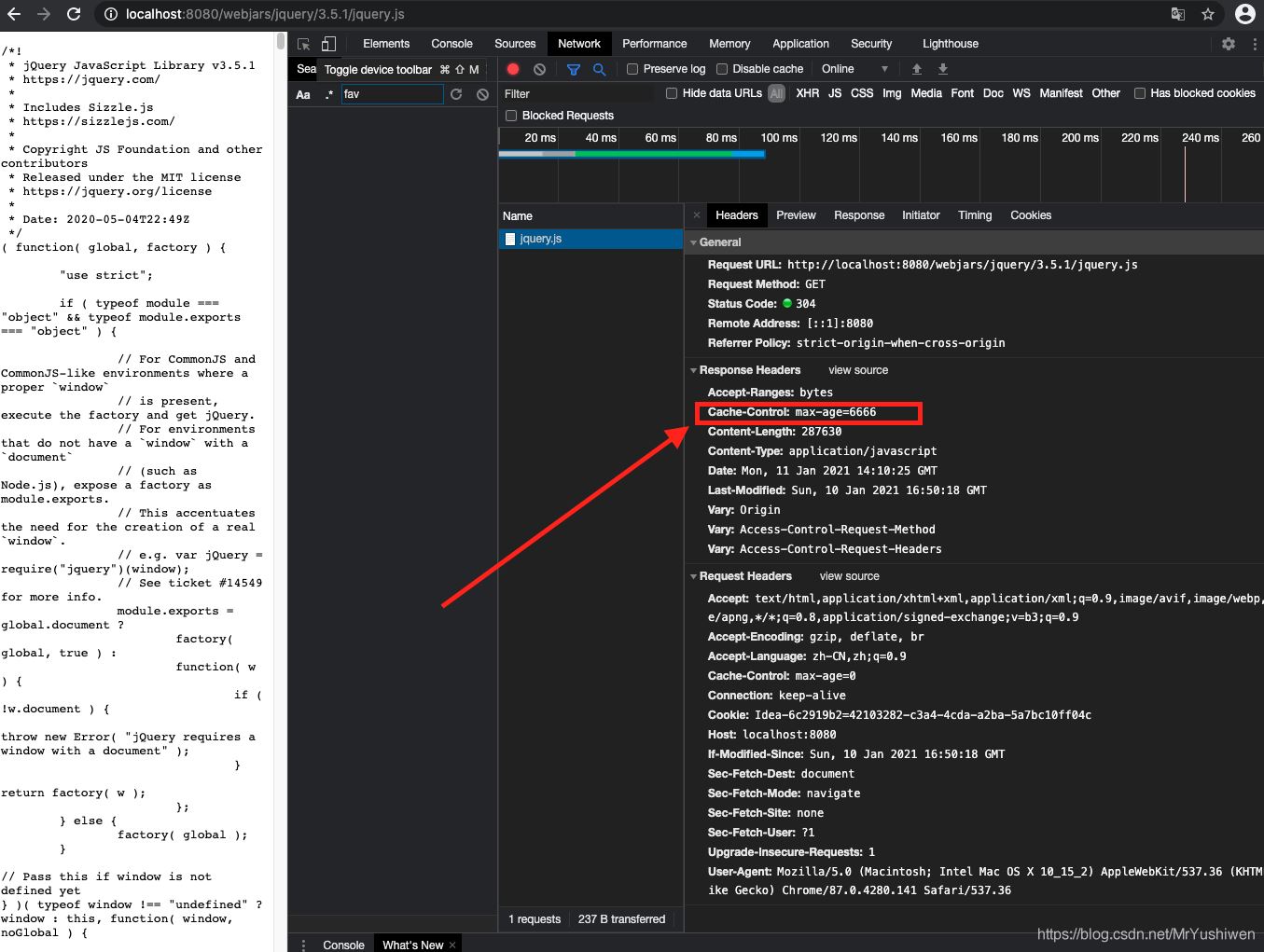This screenshot has height=952, width=1264.
Task: Toggle the device toolbar icon
Action: pyautogui.click(x=328, y=44)
